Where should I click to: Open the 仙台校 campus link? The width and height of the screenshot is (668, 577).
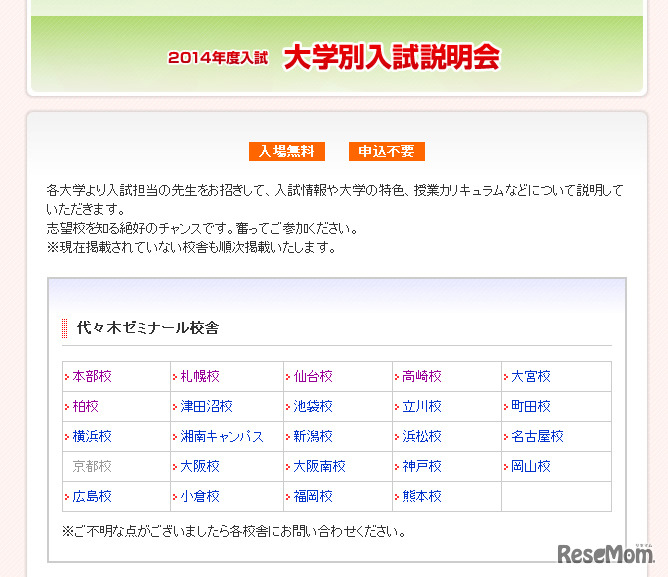point(313,376)
